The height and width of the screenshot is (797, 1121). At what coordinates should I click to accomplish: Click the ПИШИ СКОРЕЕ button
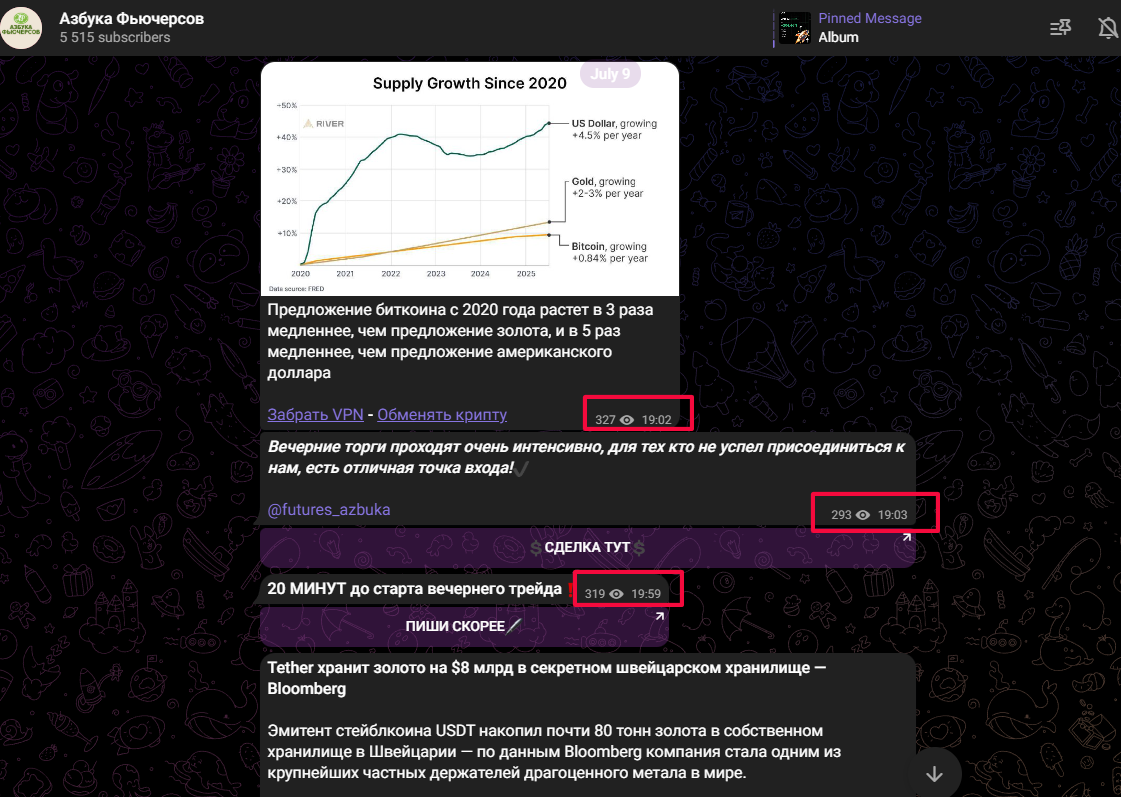[465, 626]
